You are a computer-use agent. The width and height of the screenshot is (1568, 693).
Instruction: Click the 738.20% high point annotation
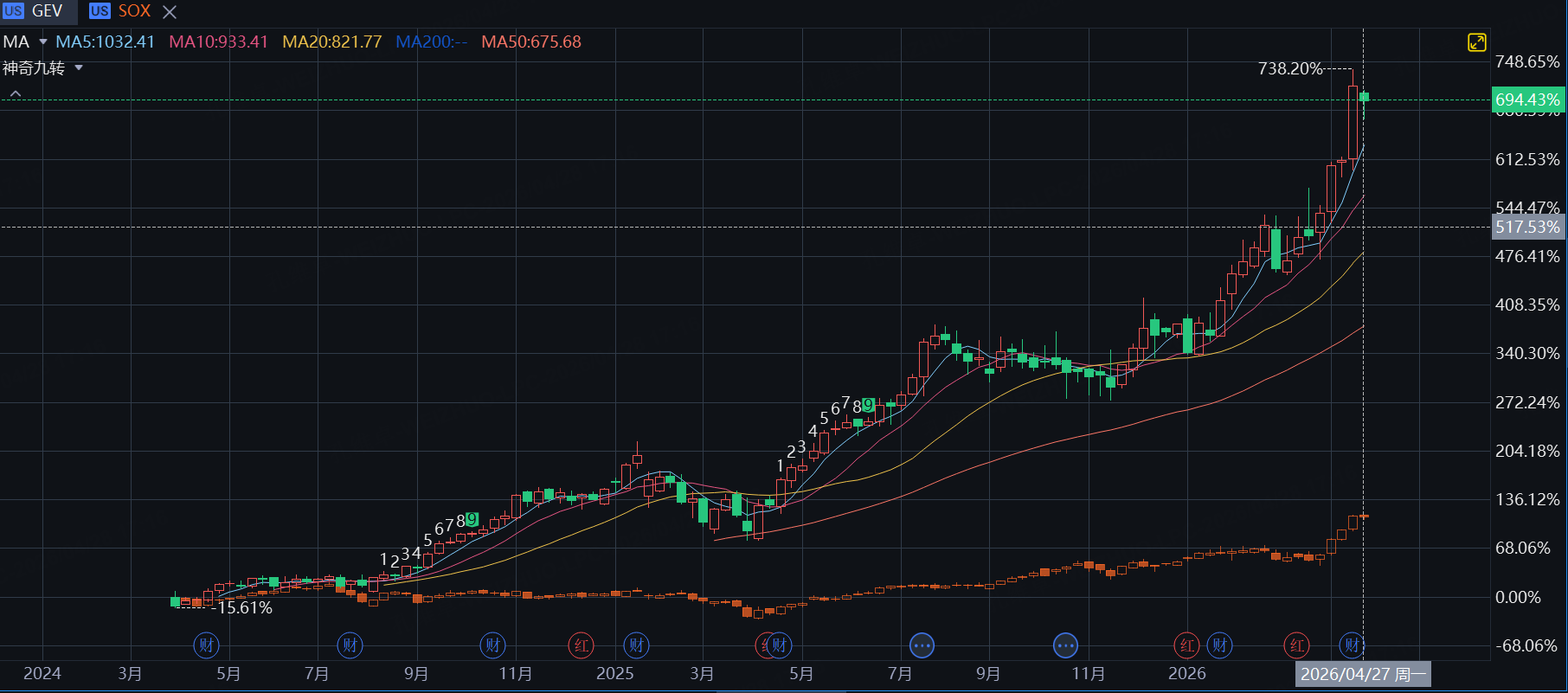click(1290, 68)
